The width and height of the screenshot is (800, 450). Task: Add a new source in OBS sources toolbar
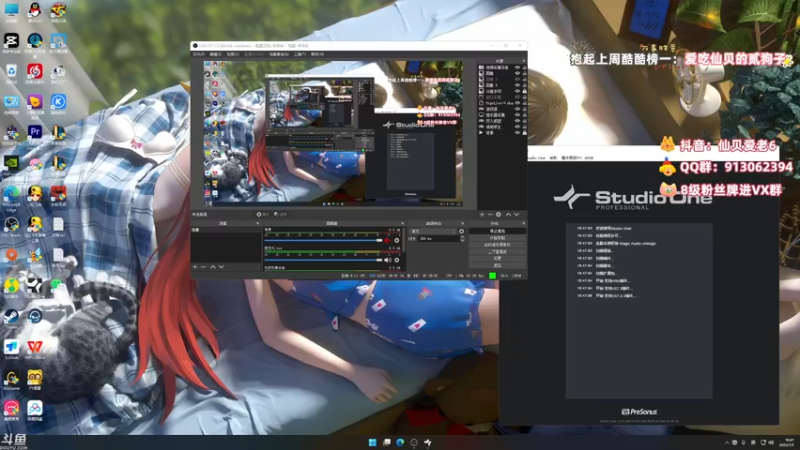(482, 215)
